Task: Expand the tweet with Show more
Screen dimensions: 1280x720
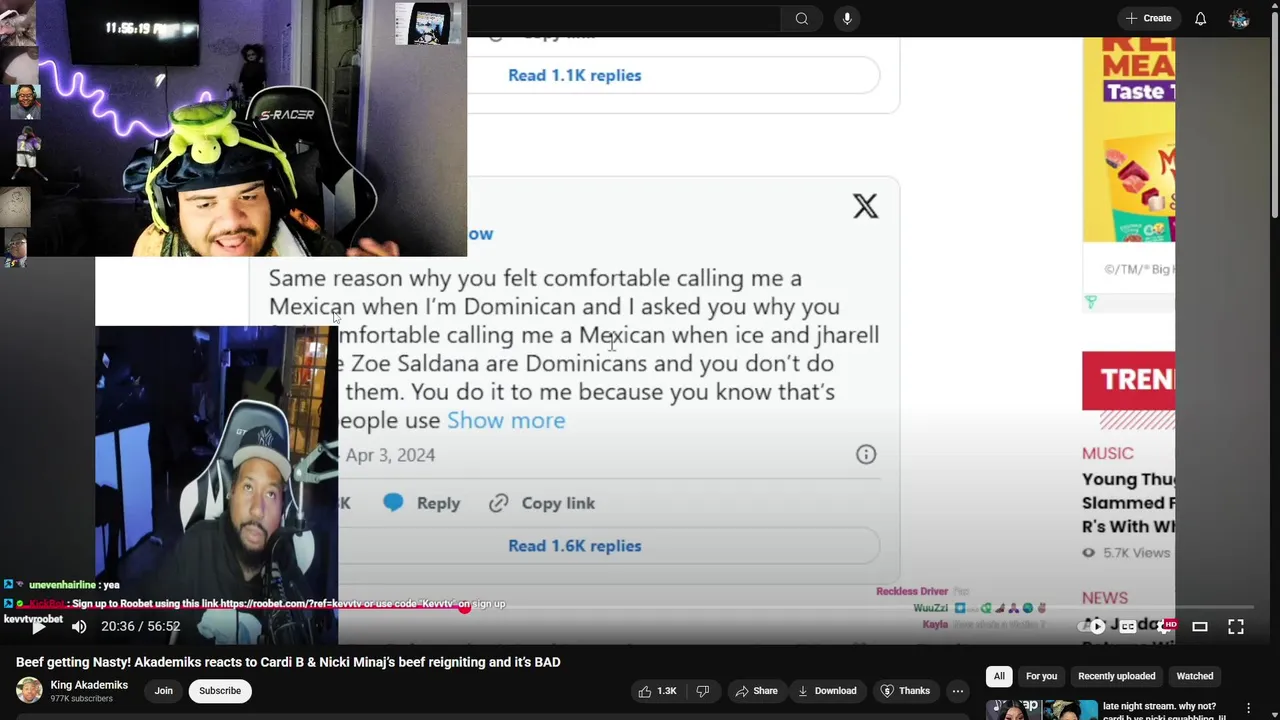Action: [506, 421]
